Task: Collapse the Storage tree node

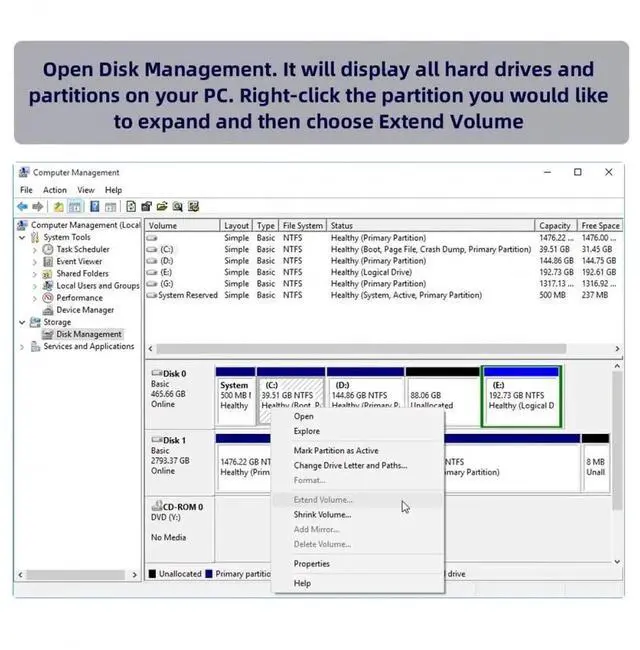Action: (23, 322)
